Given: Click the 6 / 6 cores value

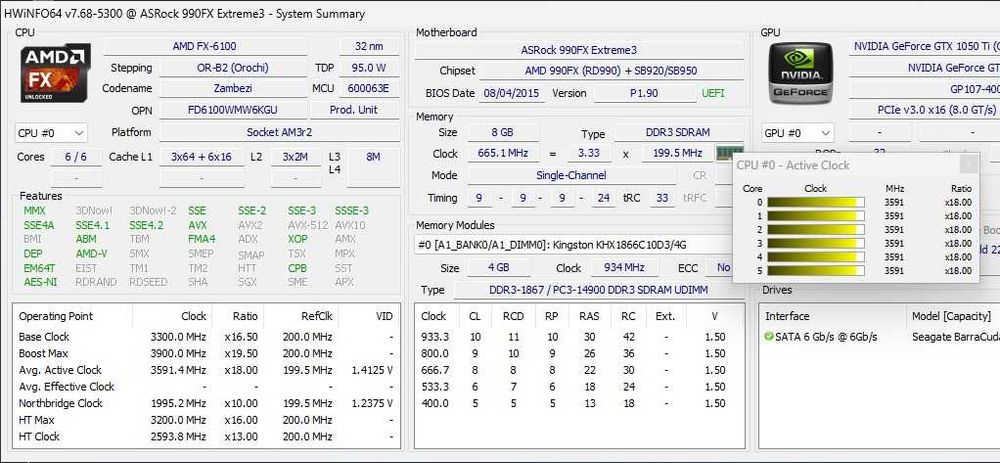Looking at the screenshot, I should click(x=76, y=157).
